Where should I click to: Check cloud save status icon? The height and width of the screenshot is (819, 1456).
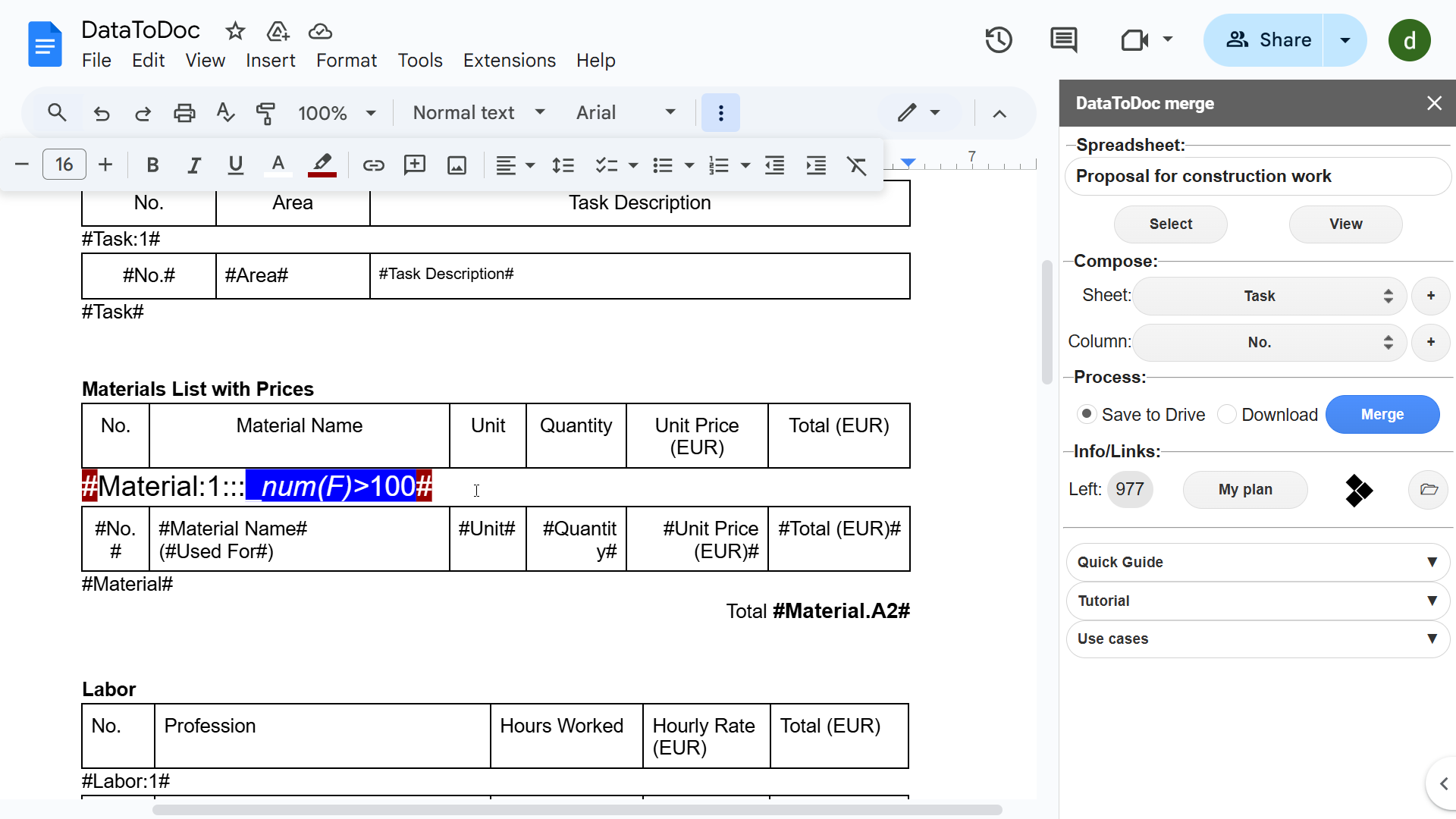pyautogui.click(x=320, y=31)
